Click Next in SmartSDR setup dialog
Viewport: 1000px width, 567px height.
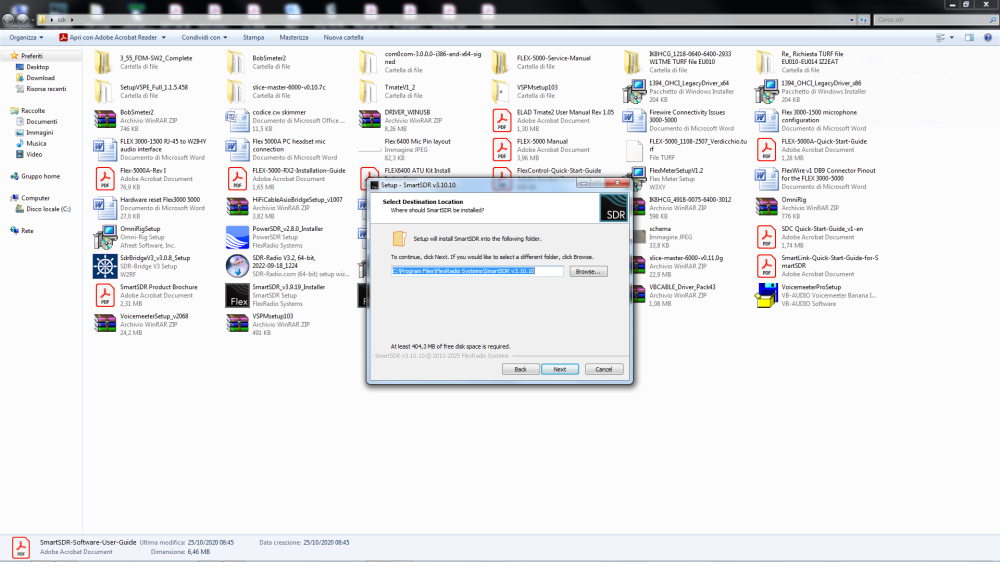(x=559, y=369)
